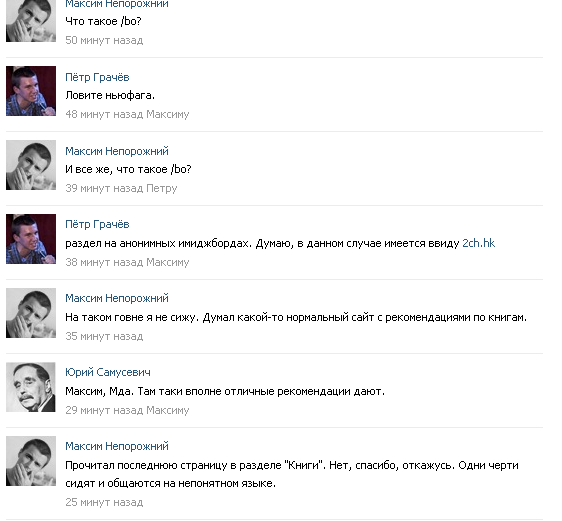Click Максим Непорожний avatar on 'На таком' comment

(x=31, y=313)
